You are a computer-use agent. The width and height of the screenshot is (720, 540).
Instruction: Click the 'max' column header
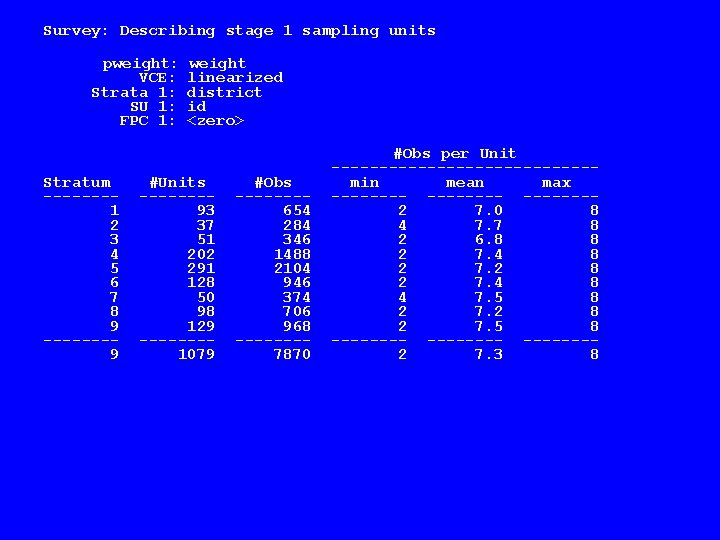pyautogui.click(x=556, y=183)
